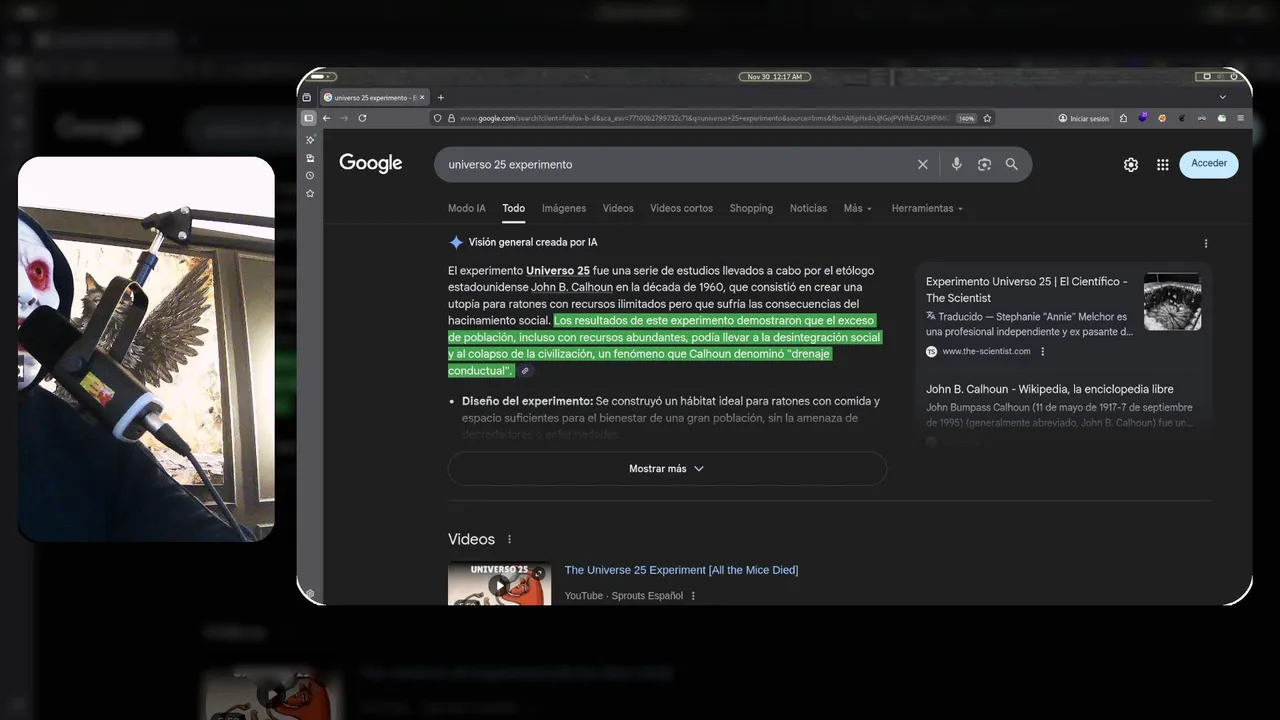The height and width of the screenshot is (720, 1280).
Task: Open Experimento Universo 25 El Científico source
Action: coord(1027,290)
